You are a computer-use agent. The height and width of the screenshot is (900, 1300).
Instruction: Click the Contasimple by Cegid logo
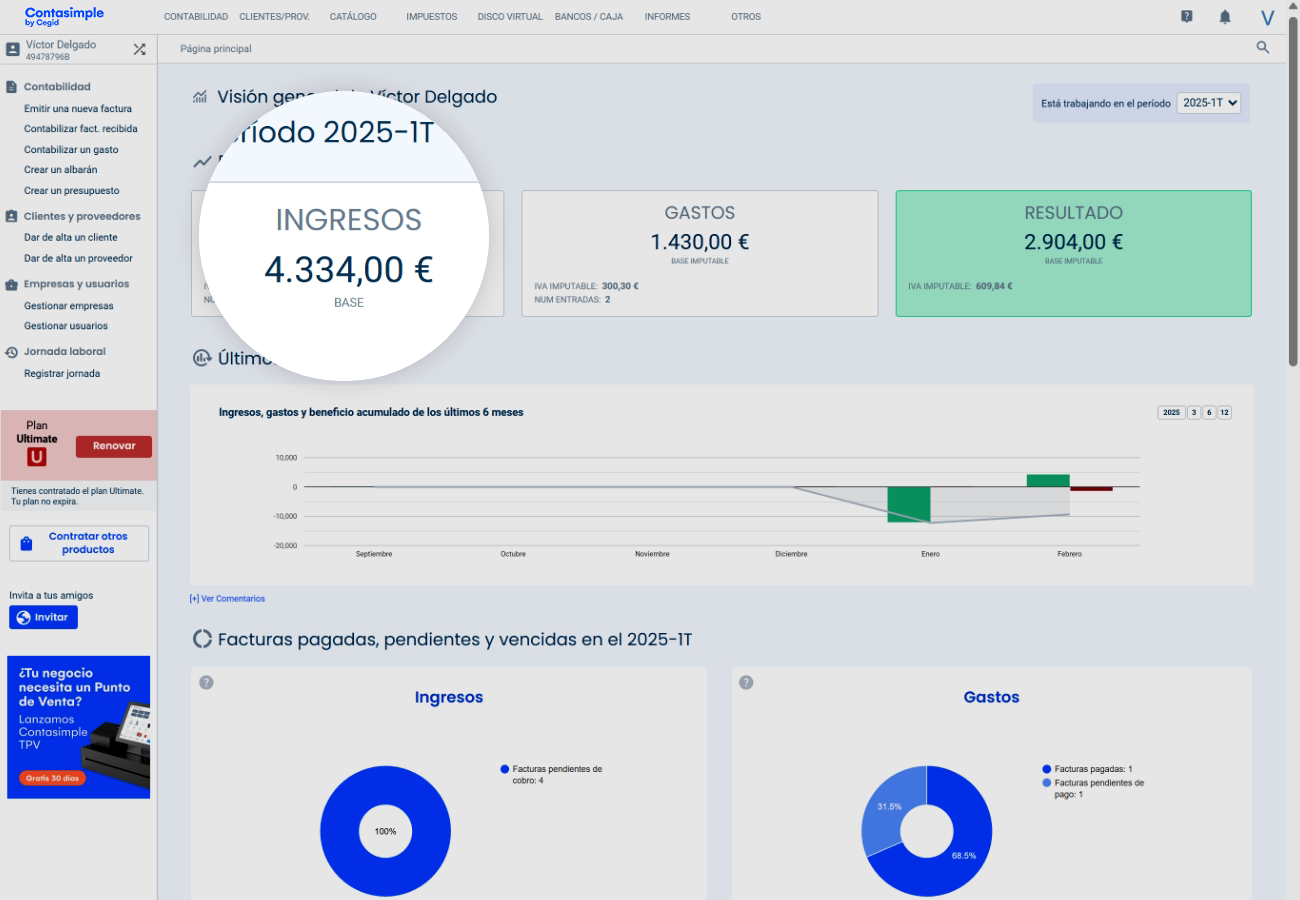pyautogui.click(x=64, y=16)
